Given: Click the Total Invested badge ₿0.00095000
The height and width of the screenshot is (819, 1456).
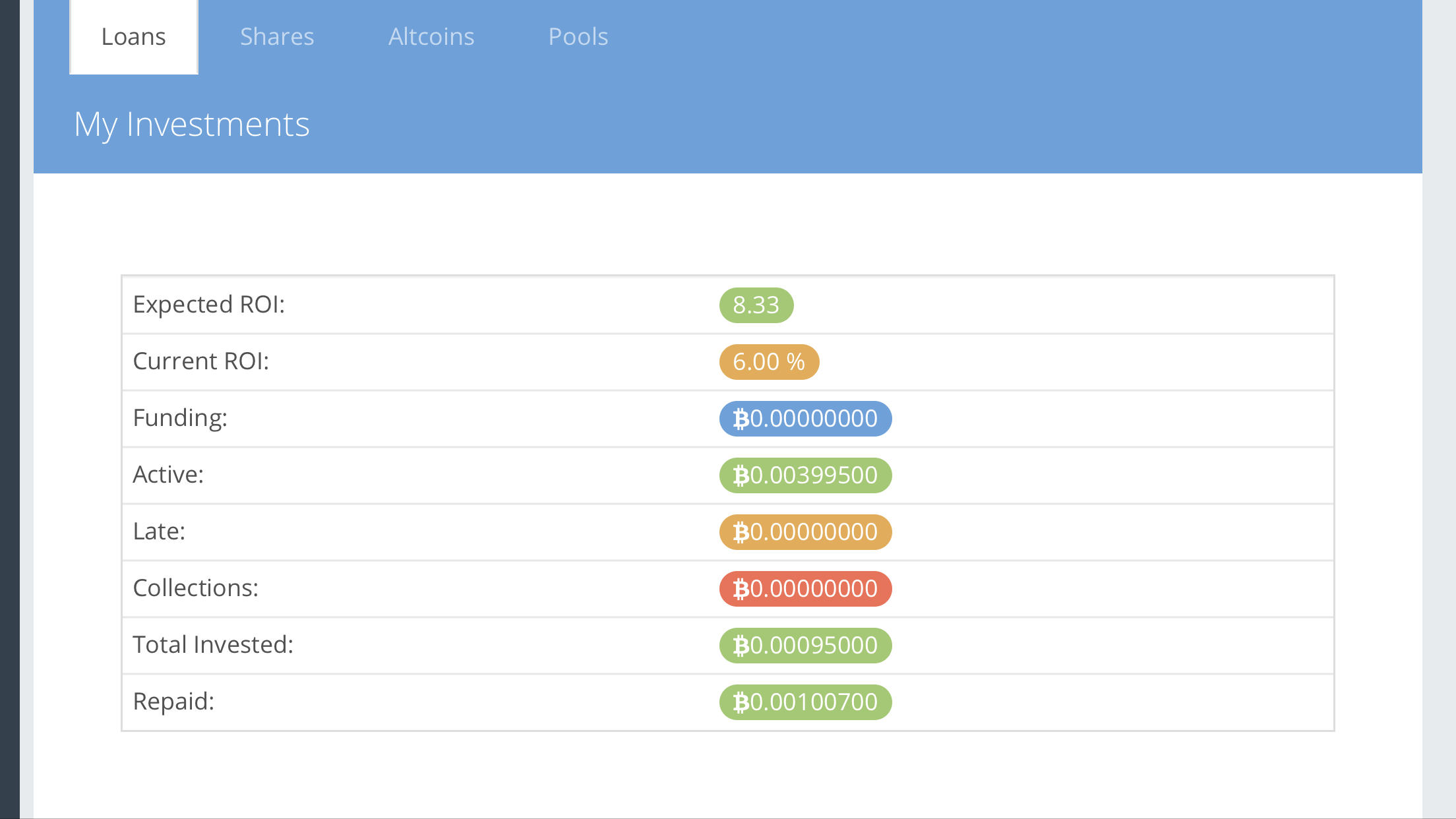Looking at the screenshot, I should pyautogui.click(x=805, y=646).
